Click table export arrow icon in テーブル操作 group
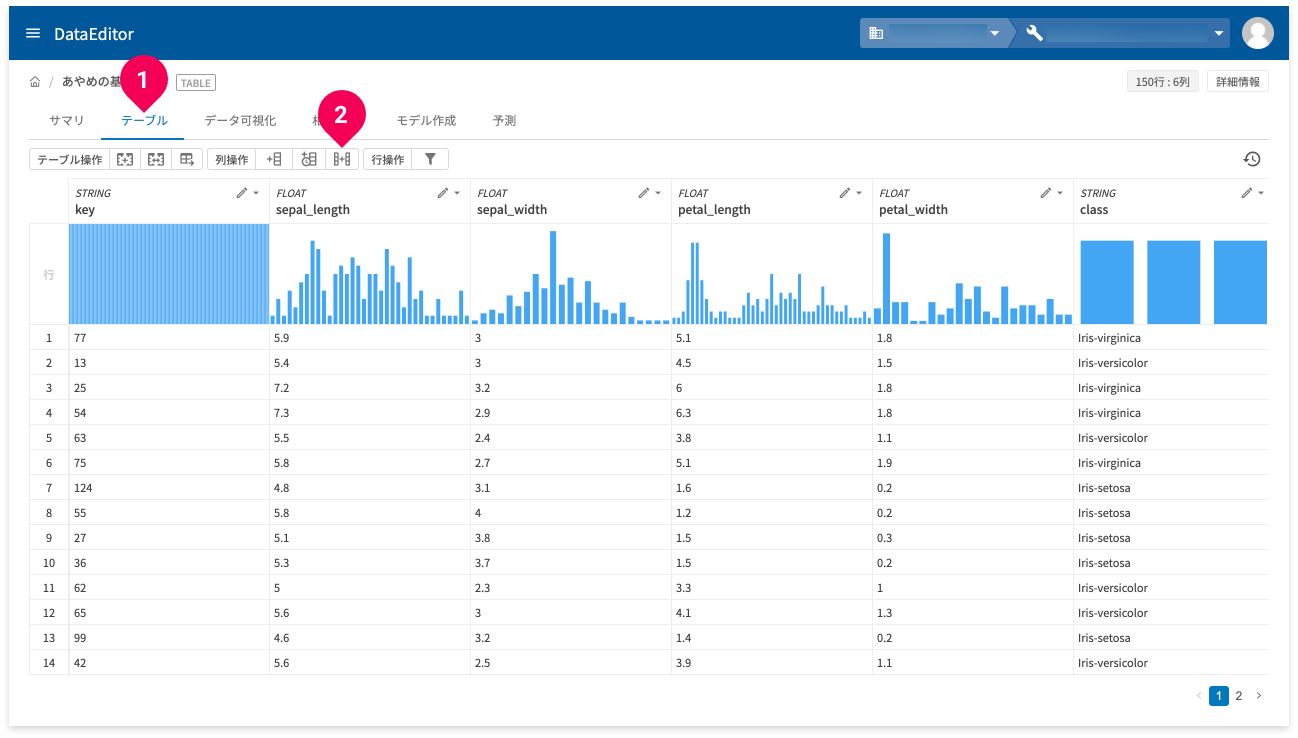The height and width of the screenshot is (738, 1298). [187, 159]
